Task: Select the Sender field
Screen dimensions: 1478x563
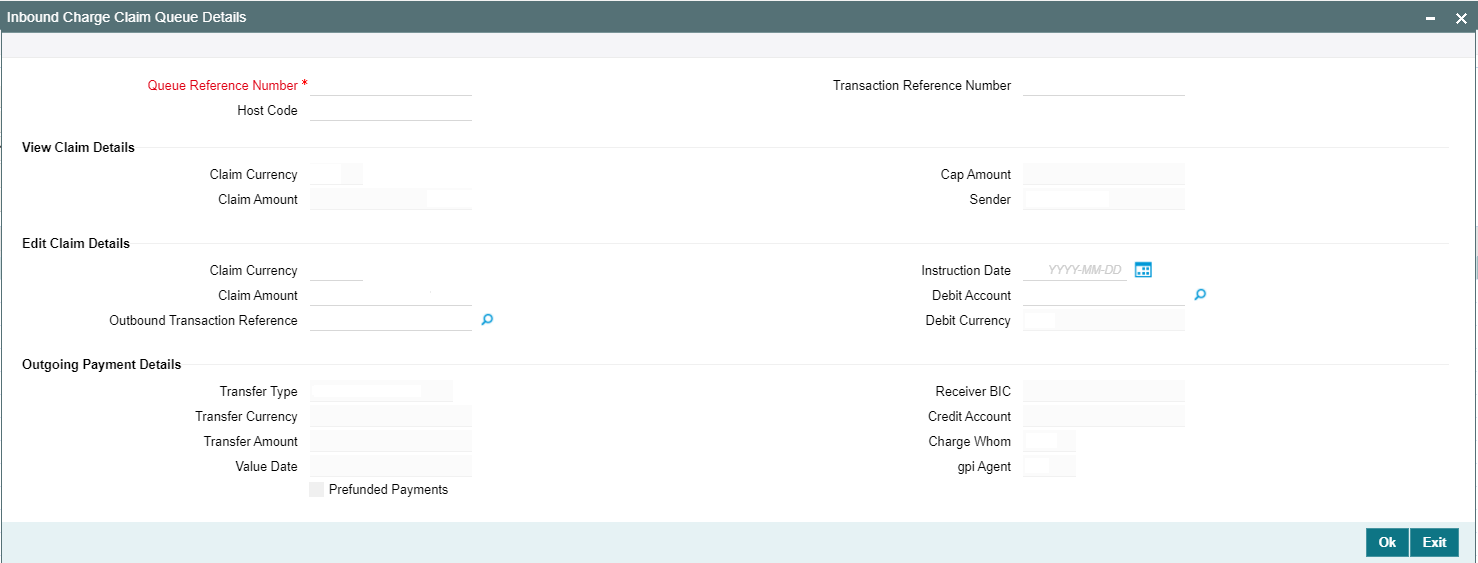Action: coord(1104,199)
